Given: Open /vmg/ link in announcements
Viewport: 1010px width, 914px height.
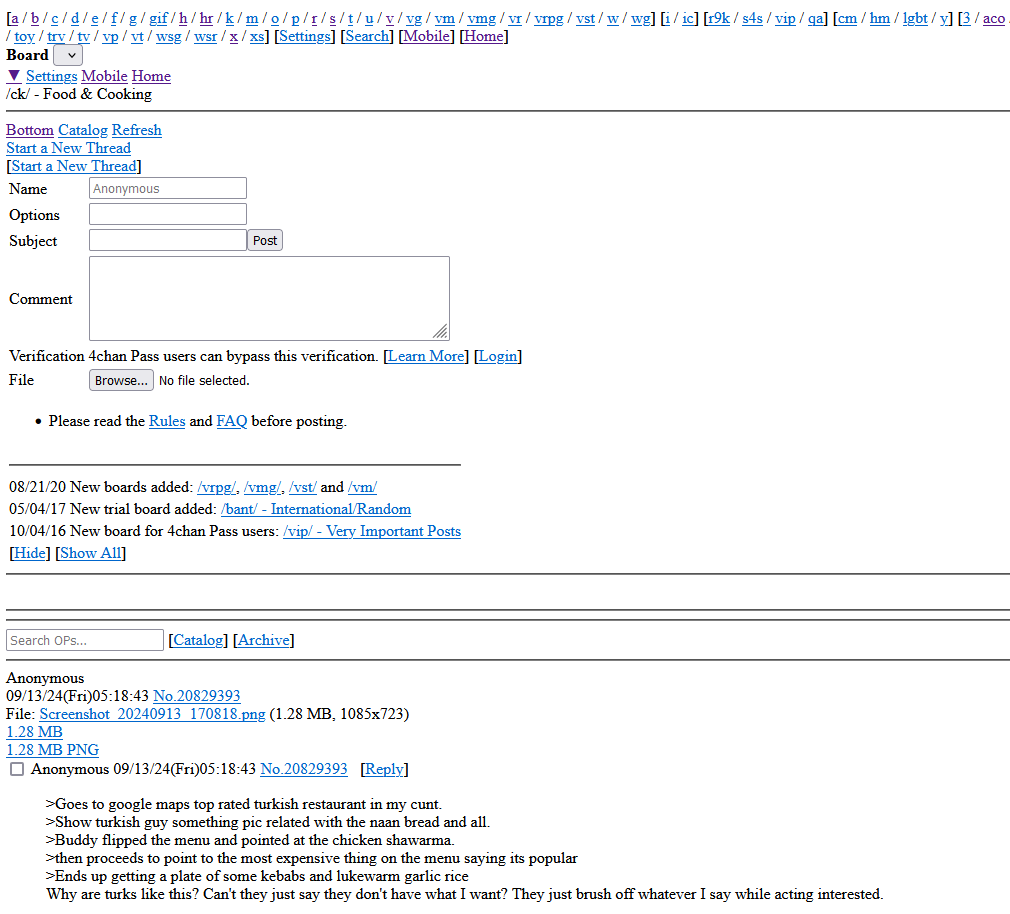Looking at the screenshot, I should 263,488.
